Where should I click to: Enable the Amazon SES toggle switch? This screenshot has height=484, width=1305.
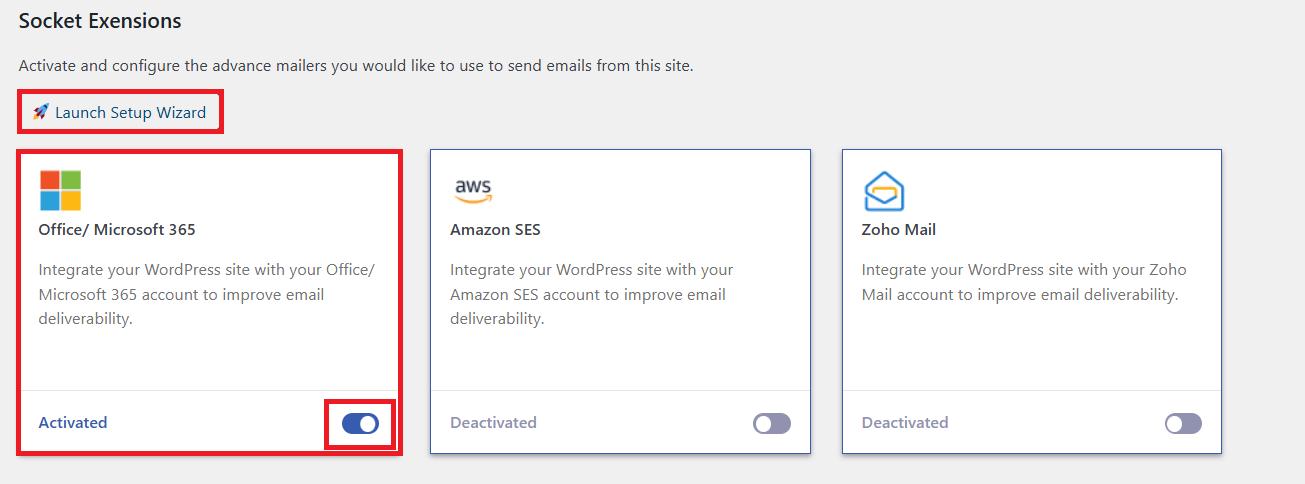(771, 424)
